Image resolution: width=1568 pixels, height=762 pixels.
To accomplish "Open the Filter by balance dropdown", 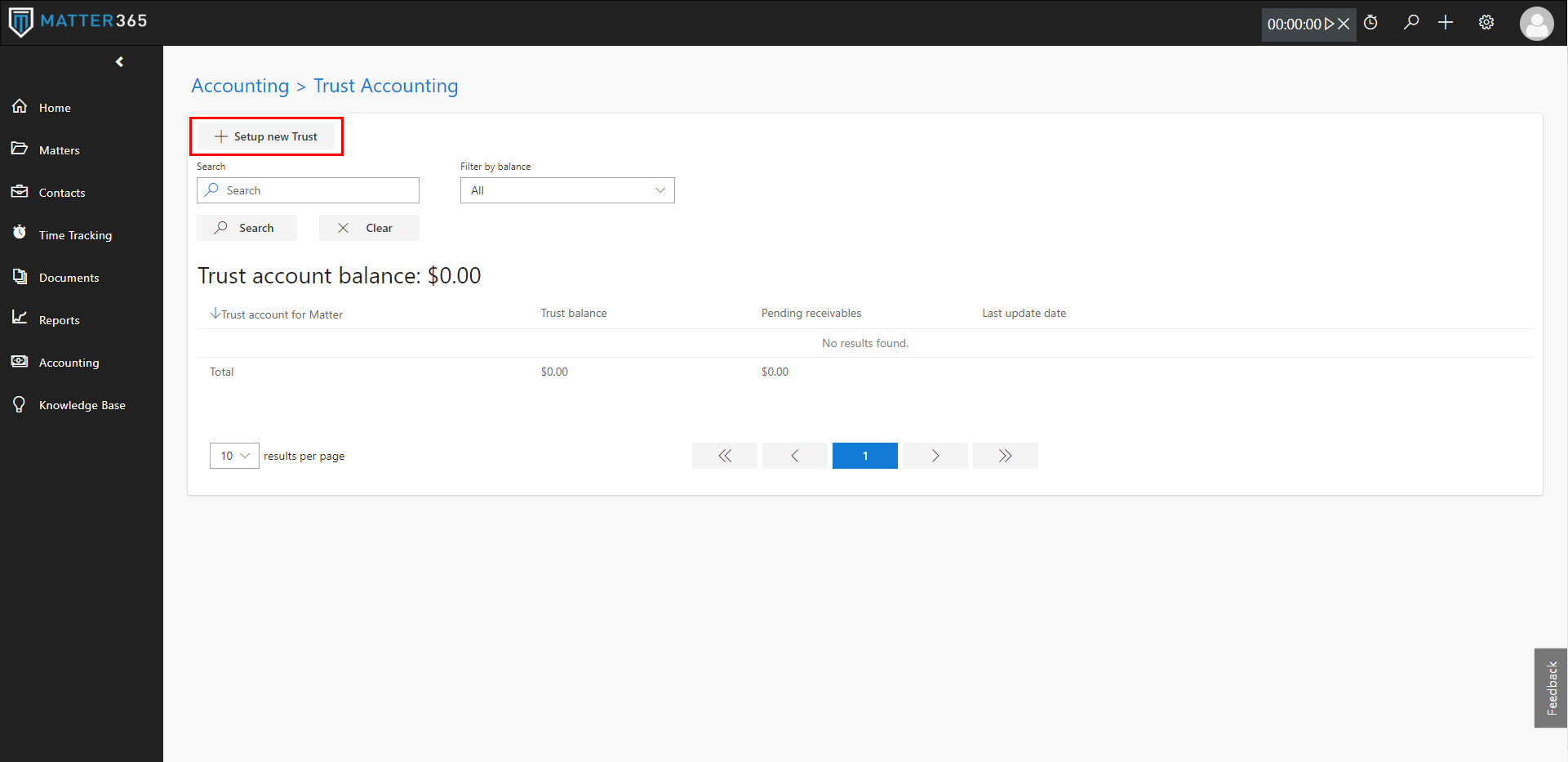I will coord(567,190).
